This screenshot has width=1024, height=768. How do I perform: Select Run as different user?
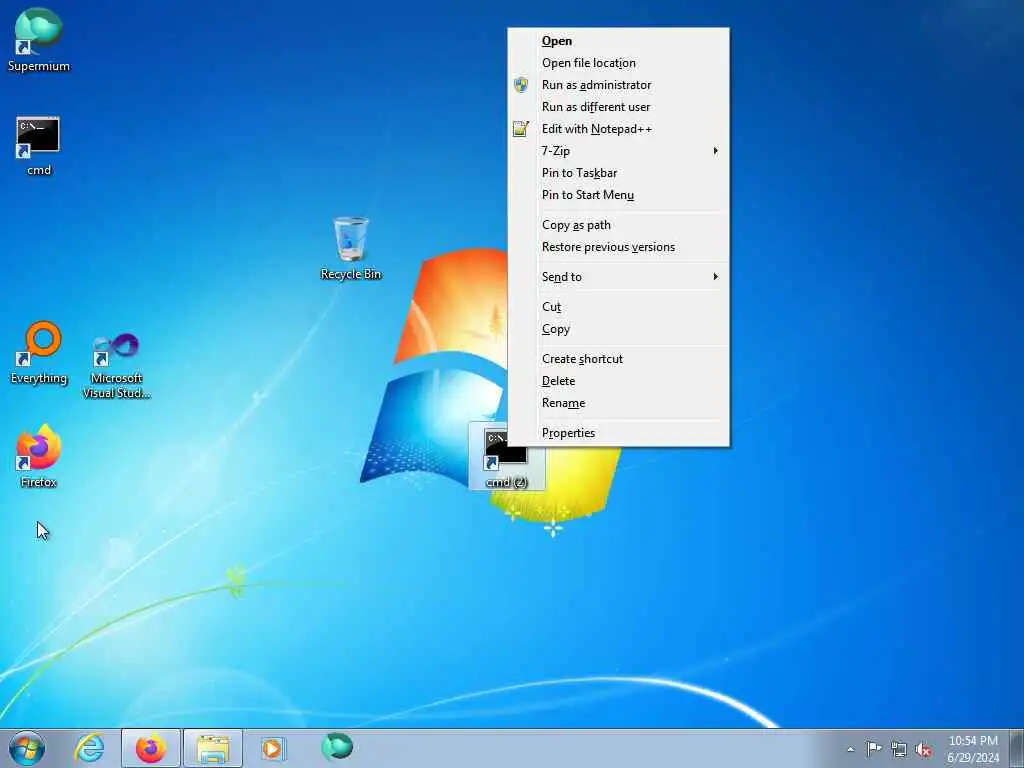coord(618,107)
